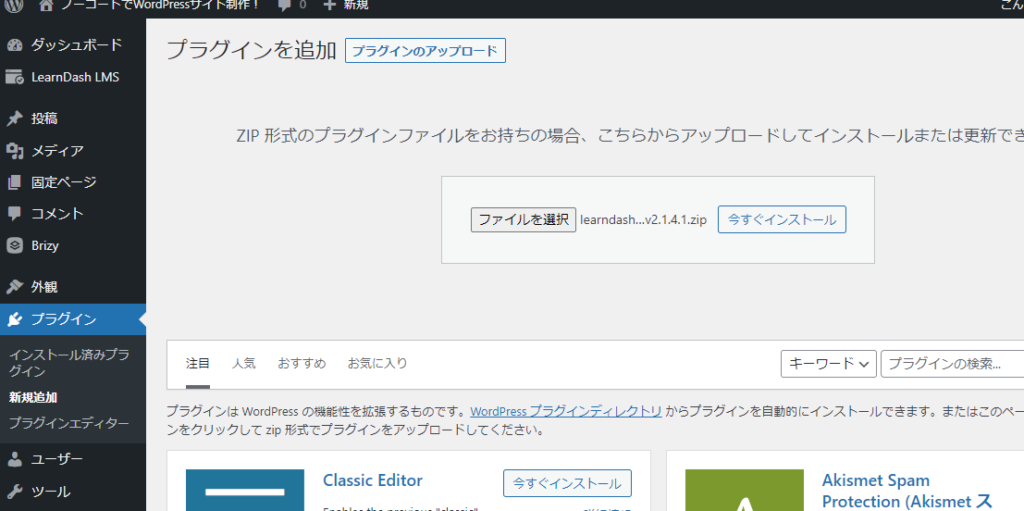
Task: Open the 外観 appearance brush icon
Action: tap(15, 287)
